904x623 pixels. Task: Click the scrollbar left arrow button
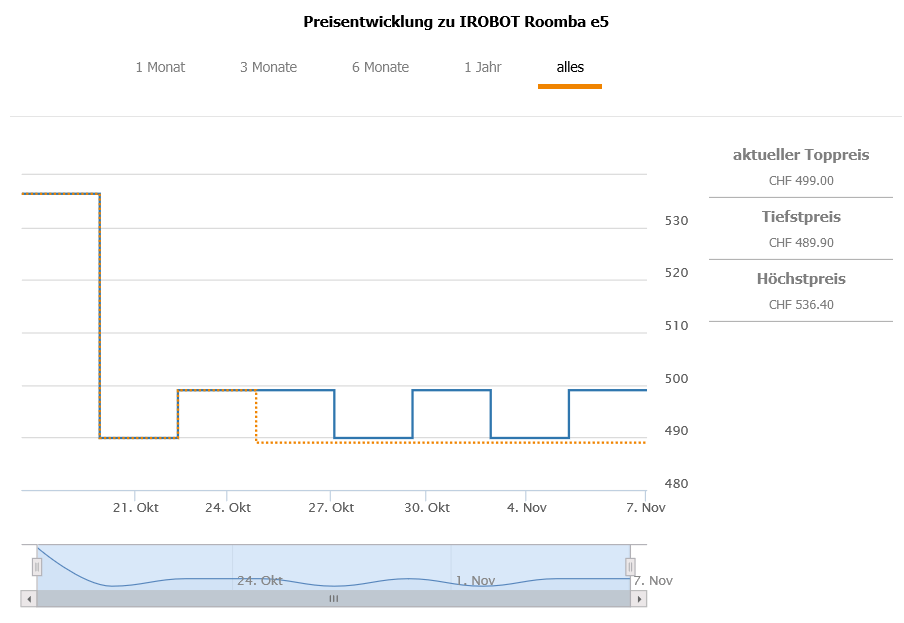28,598
